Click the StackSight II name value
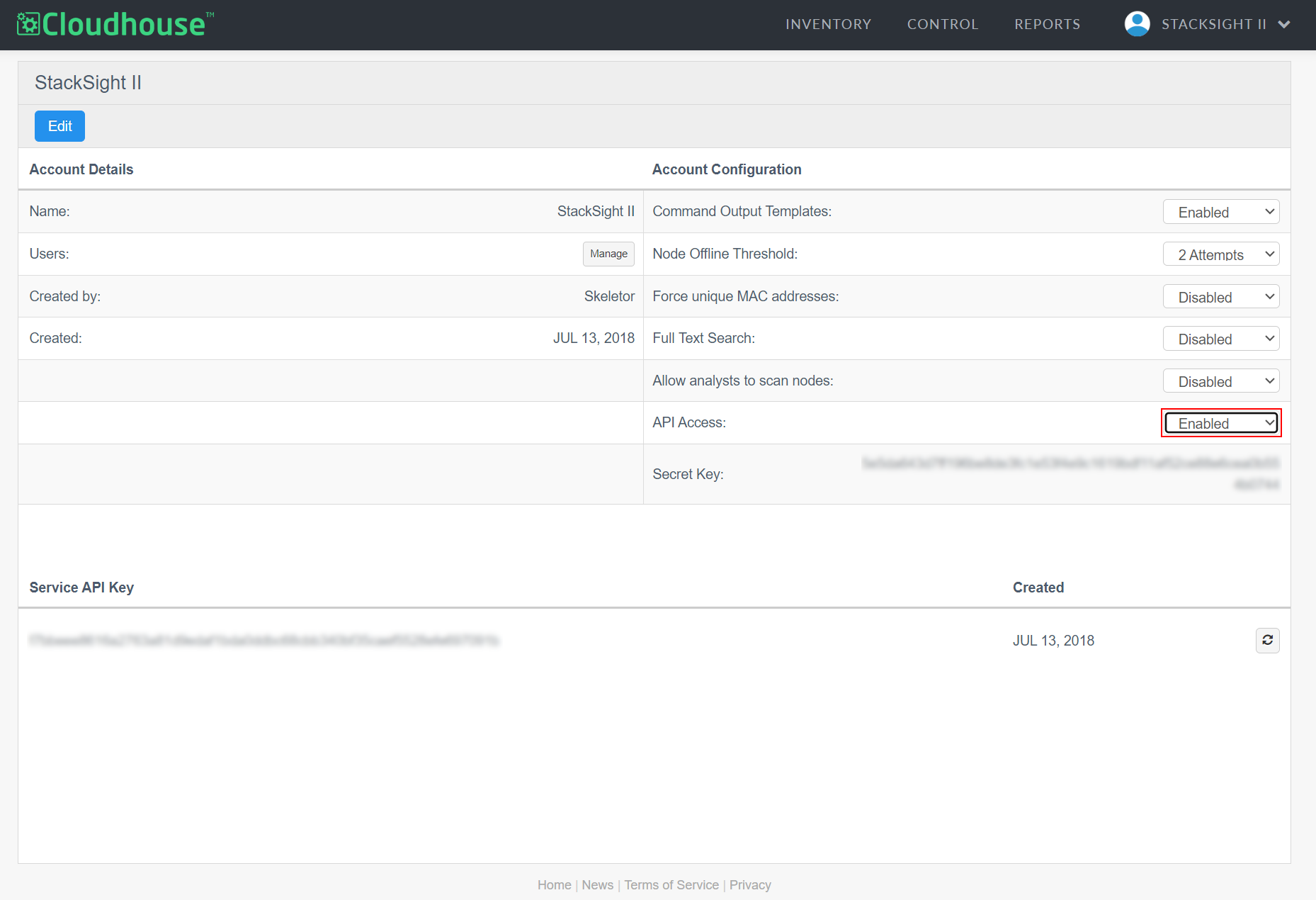The width and height of the screenshot is (1316, 900). (596, 211)
